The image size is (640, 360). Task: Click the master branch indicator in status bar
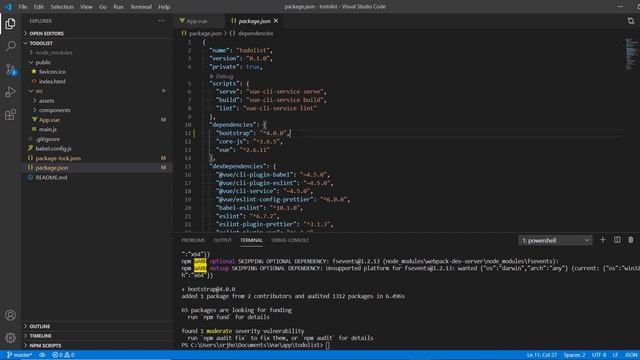19,355
